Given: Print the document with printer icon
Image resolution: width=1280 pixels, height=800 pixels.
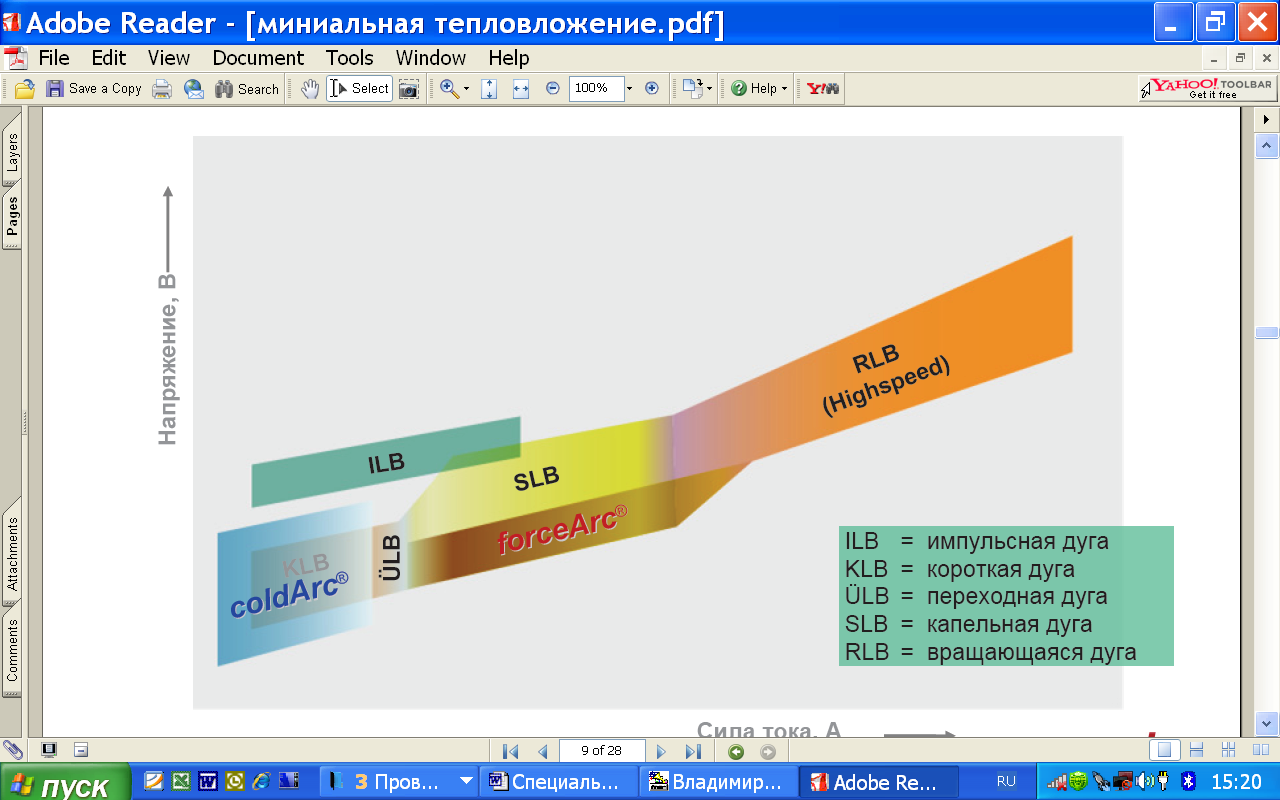Looking at the screenshot, I should (x=162, y=89).
